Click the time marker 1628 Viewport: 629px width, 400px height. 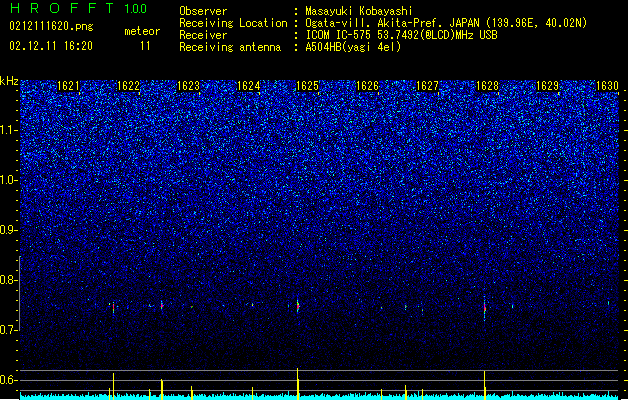pos(487,86)
